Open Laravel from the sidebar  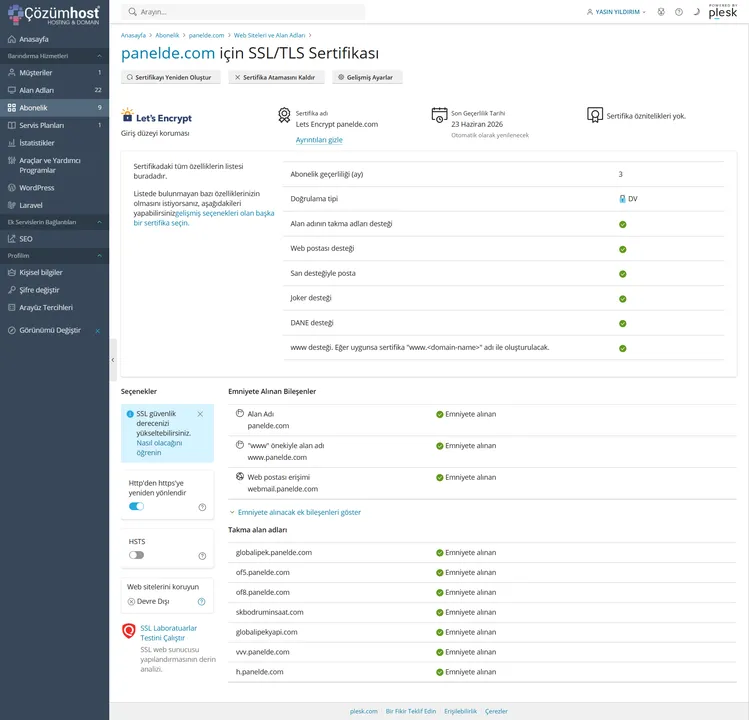pyautogui.click(x=31, y=205)
